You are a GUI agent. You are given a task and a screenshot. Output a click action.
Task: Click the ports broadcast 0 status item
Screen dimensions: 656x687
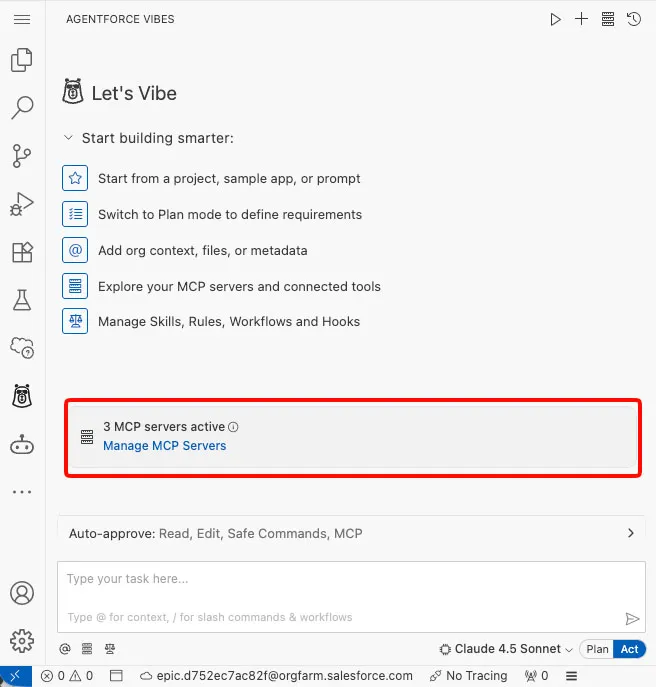pyautogui.click(x=536, y=676)
